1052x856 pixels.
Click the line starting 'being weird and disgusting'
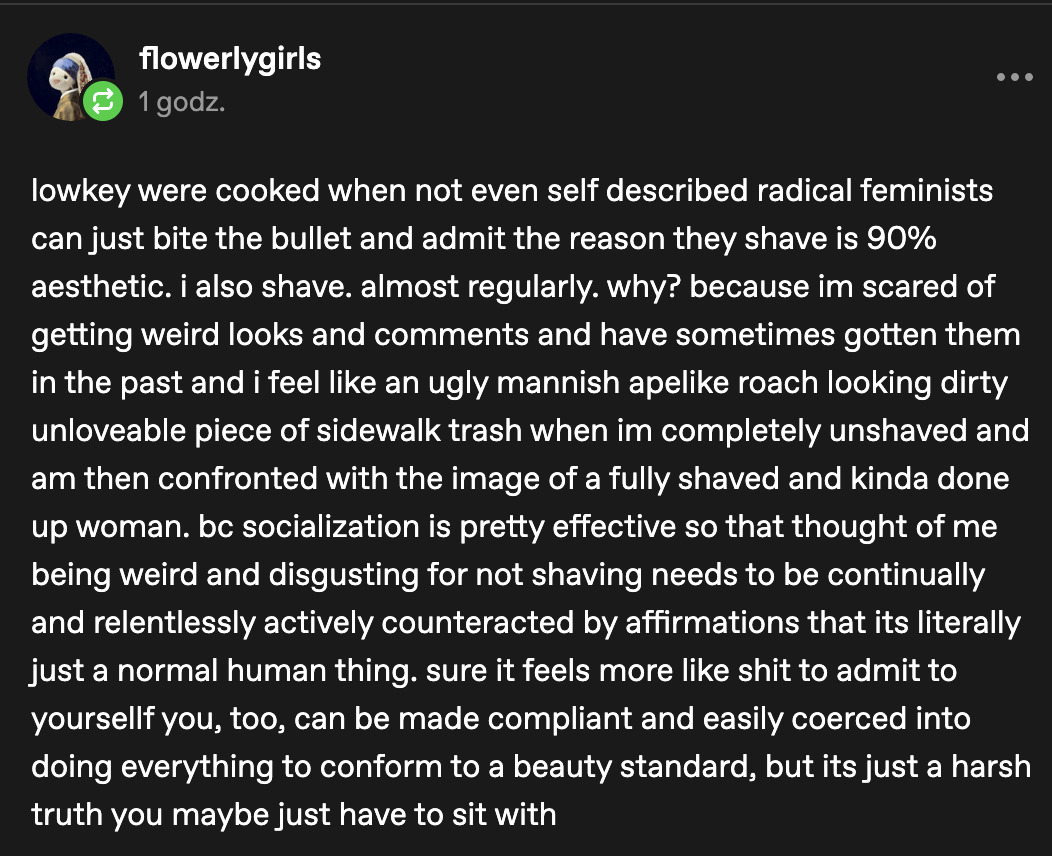click(508, 575)
